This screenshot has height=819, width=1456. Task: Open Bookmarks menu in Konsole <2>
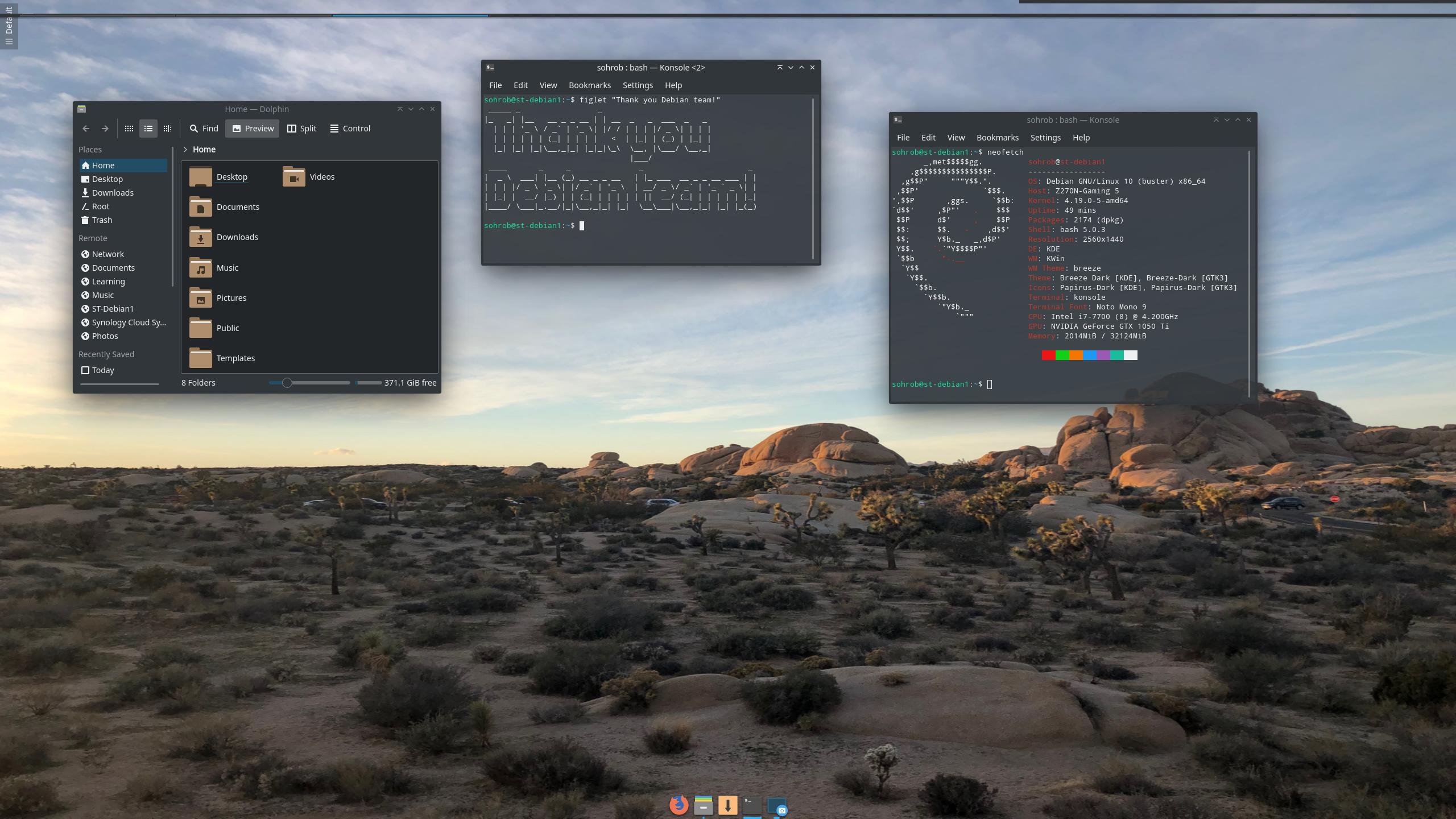coord(589,85)
